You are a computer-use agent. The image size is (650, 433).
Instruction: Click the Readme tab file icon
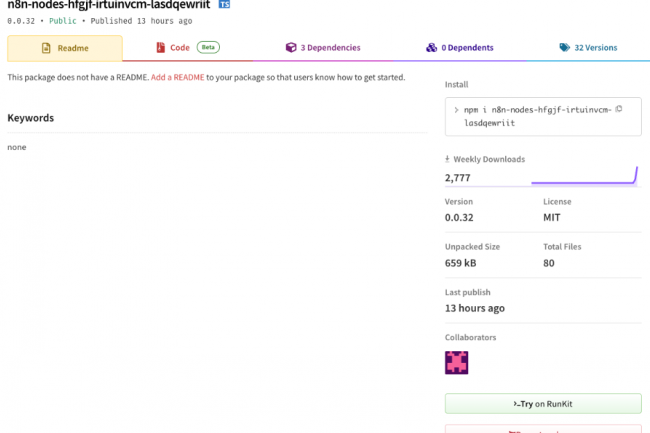coord(46,48)
